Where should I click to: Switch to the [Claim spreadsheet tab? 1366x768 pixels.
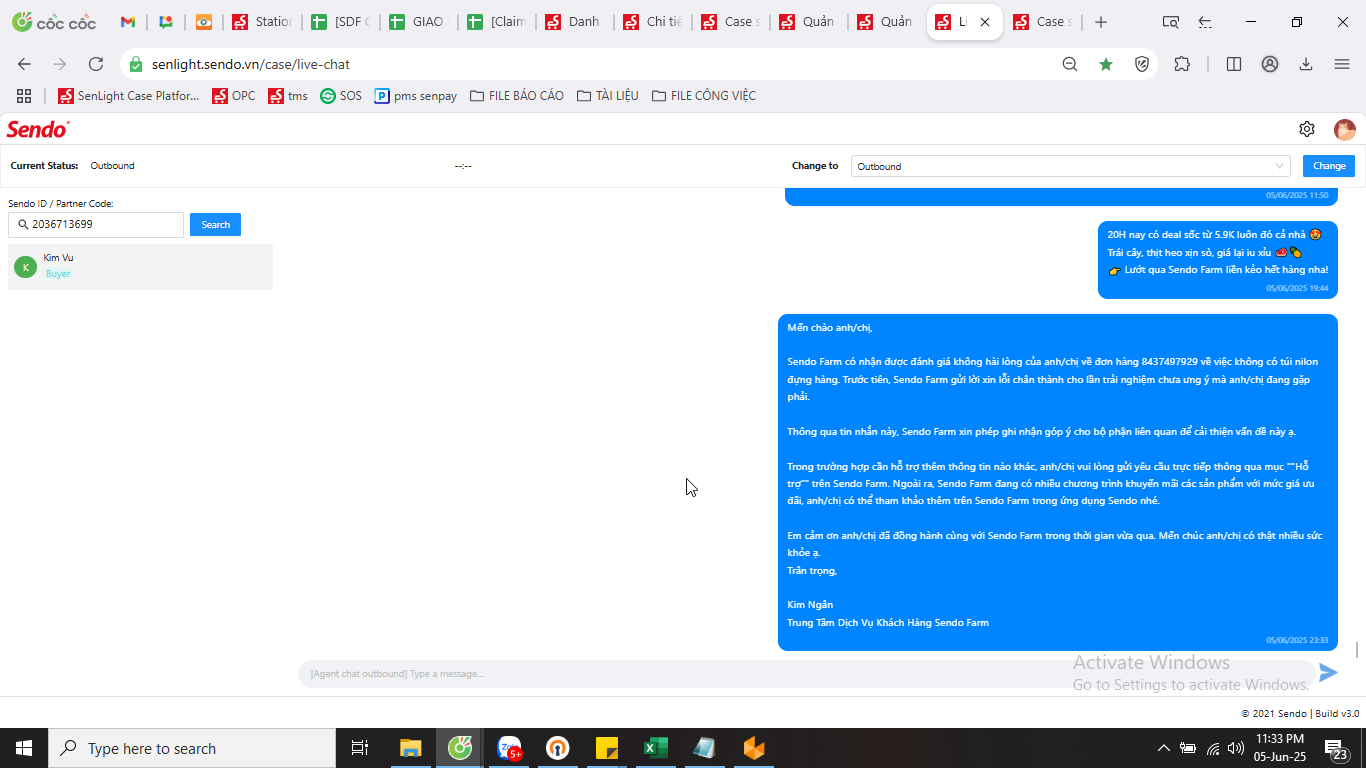click(496, 22)
